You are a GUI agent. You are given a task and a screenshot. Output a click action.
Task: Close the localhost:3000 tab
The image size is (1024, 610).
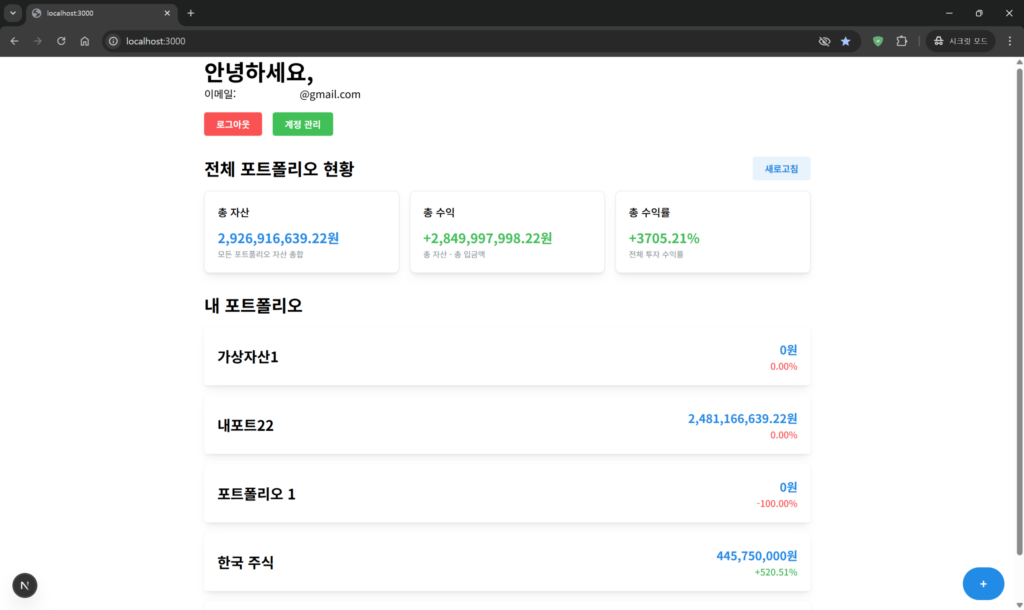pyautogui.click(x=168, y=13)
